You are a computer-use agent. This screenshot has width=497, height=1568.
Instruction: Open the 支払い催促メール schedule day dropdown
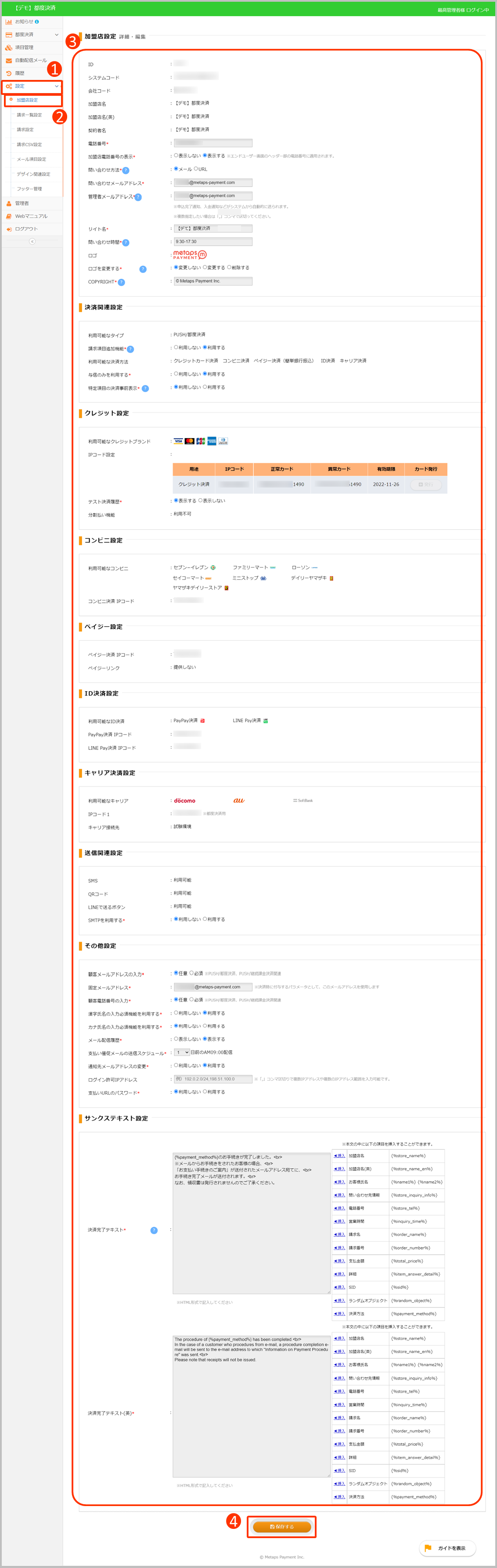pos(182,1052)
